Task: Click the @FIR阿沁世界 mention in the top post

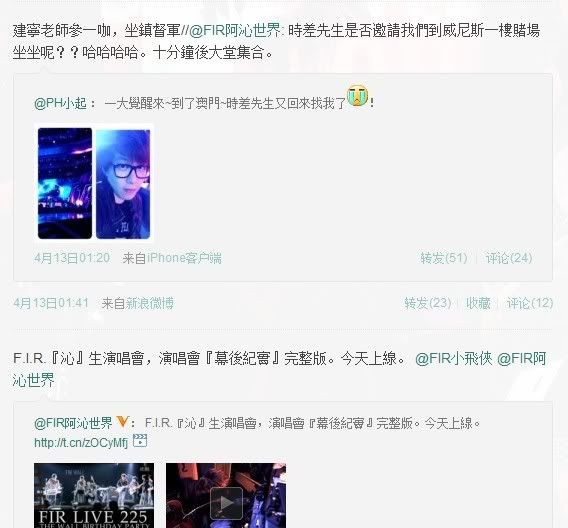Action: (235, 30)
